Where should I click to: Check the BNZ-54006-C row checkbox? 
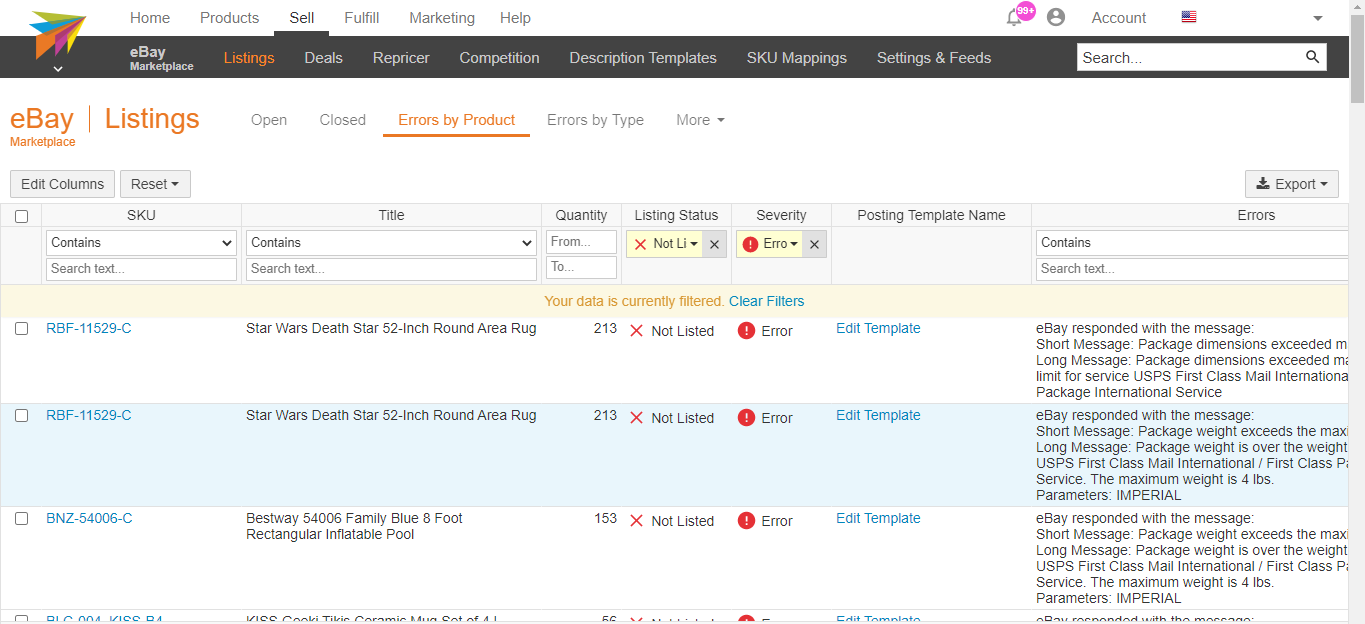21,518
